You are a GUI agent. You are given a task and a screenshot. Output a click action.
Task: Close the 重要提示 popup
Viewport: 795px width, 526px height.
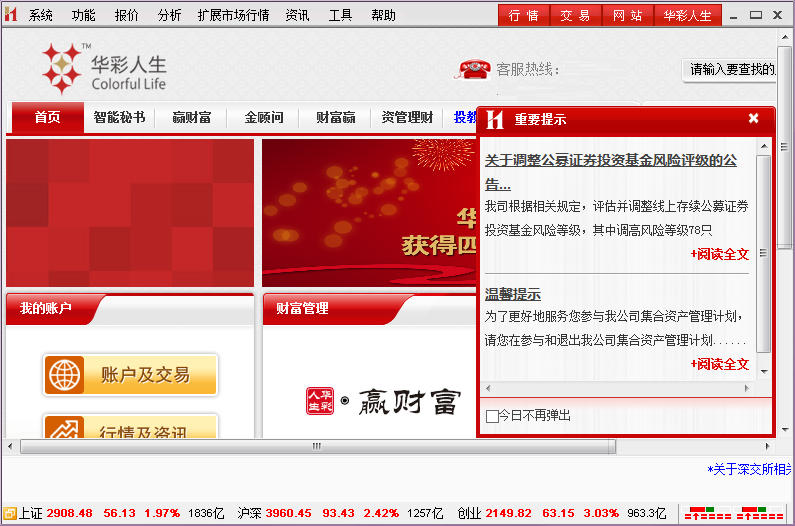coord(753,119)
